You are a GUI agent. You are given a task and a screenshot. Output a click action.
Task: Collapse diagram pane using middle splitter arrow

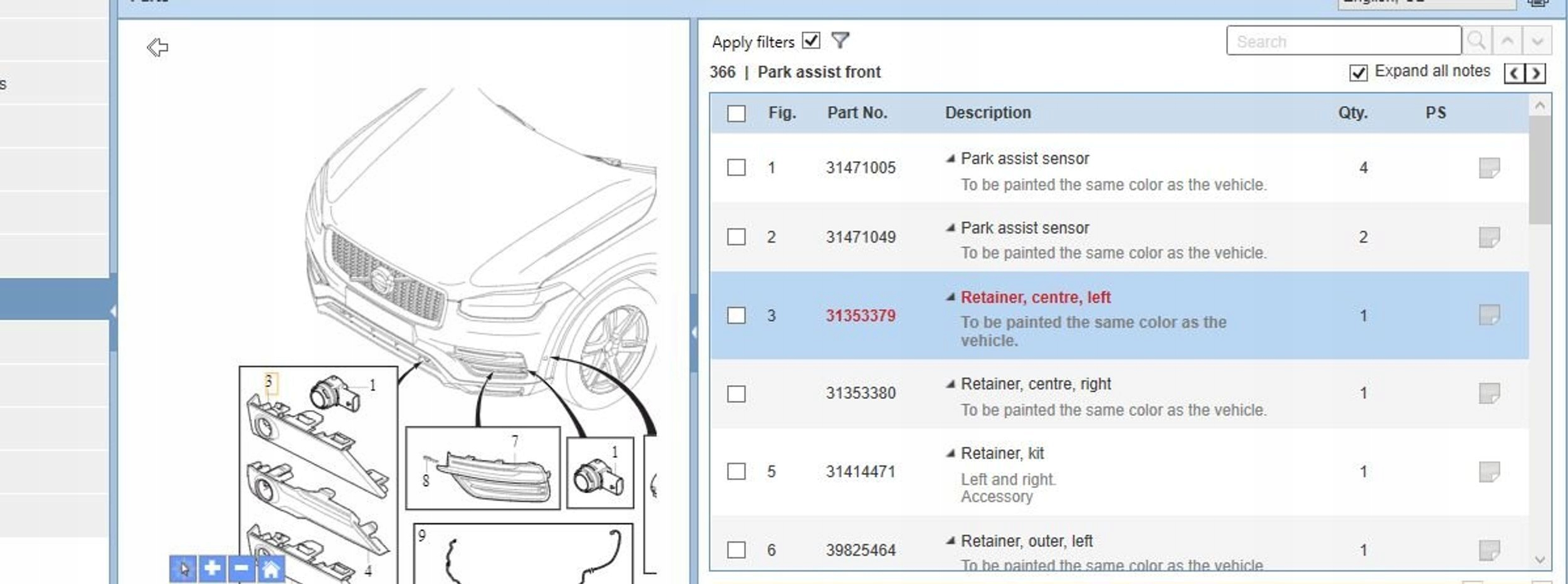click(x=694, y=332)
